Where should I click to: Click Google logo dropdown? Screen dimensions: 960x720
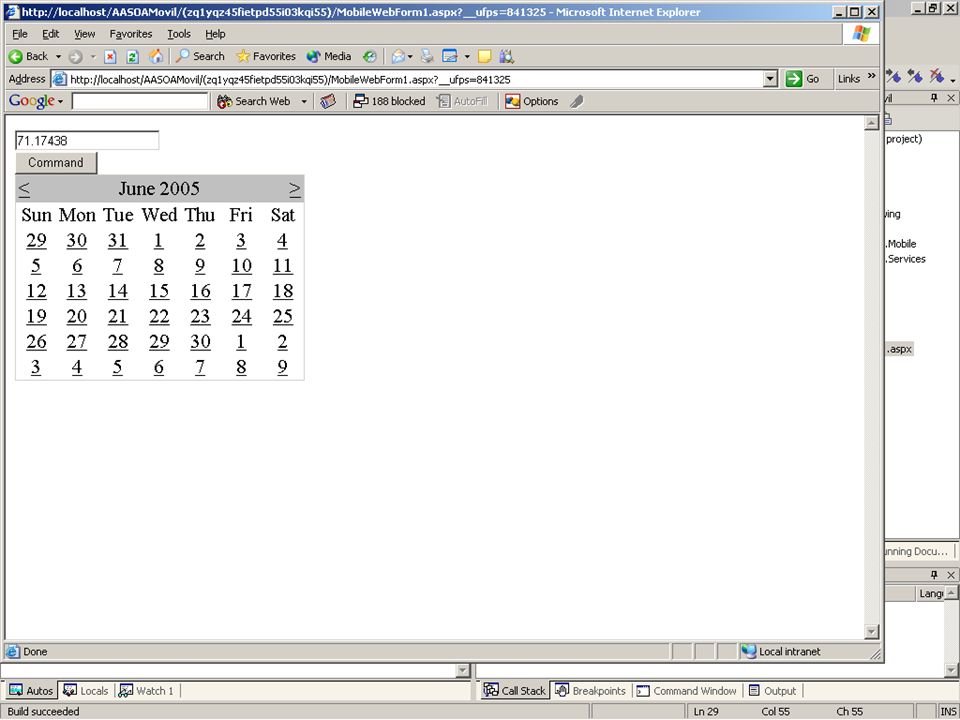[x=36, y=102]
